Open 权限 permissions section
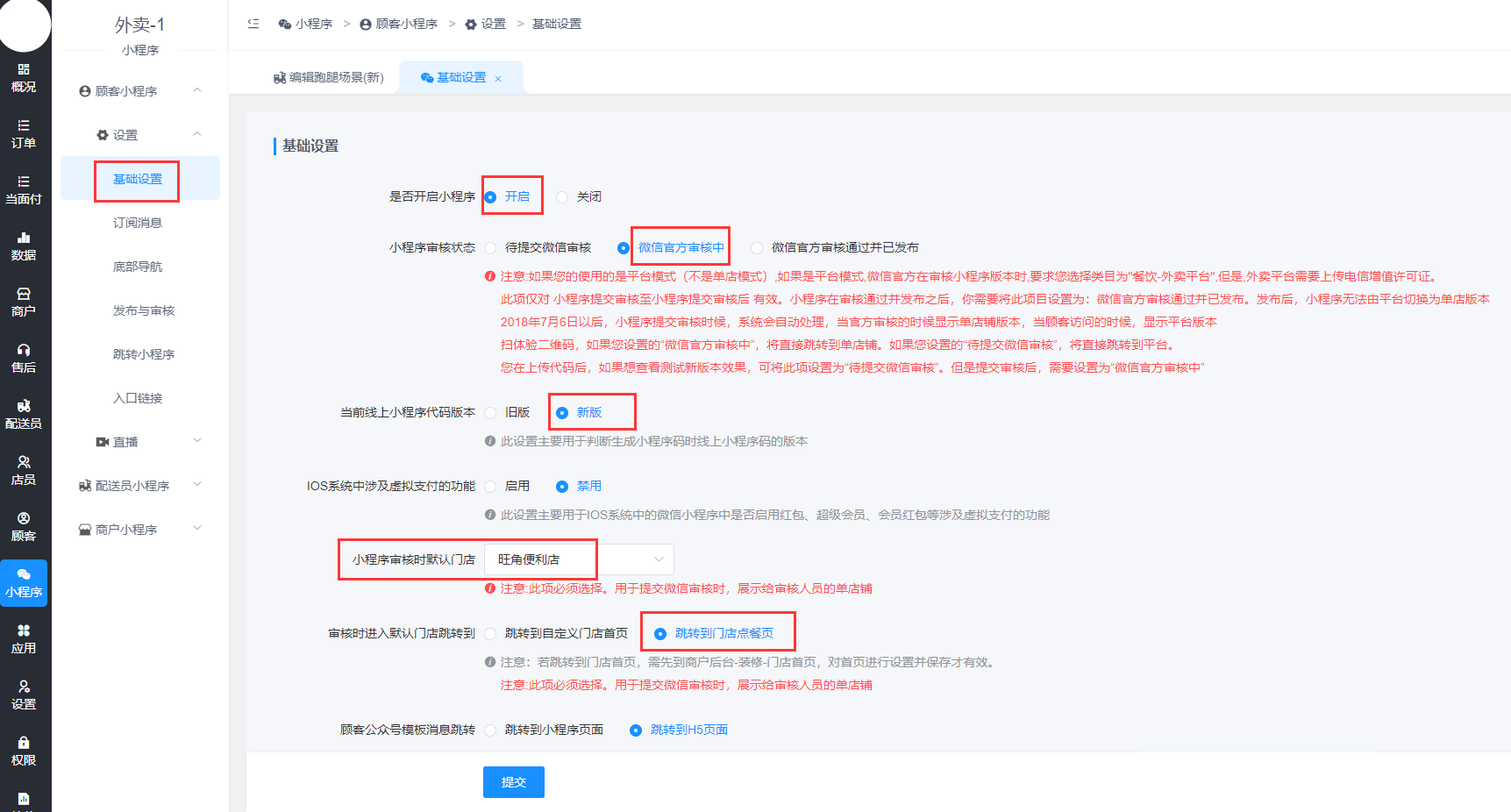 24,751
